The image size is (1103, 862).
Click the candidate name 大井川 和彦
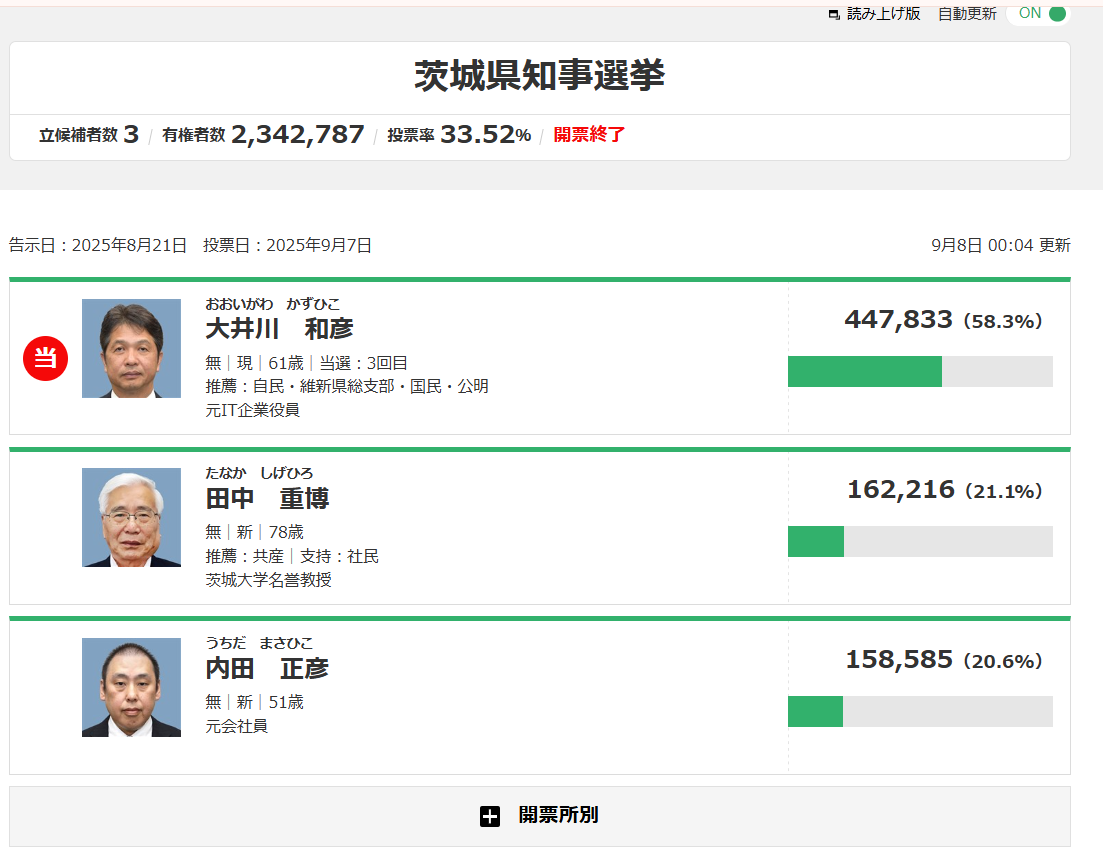click(x=279, y=329)
